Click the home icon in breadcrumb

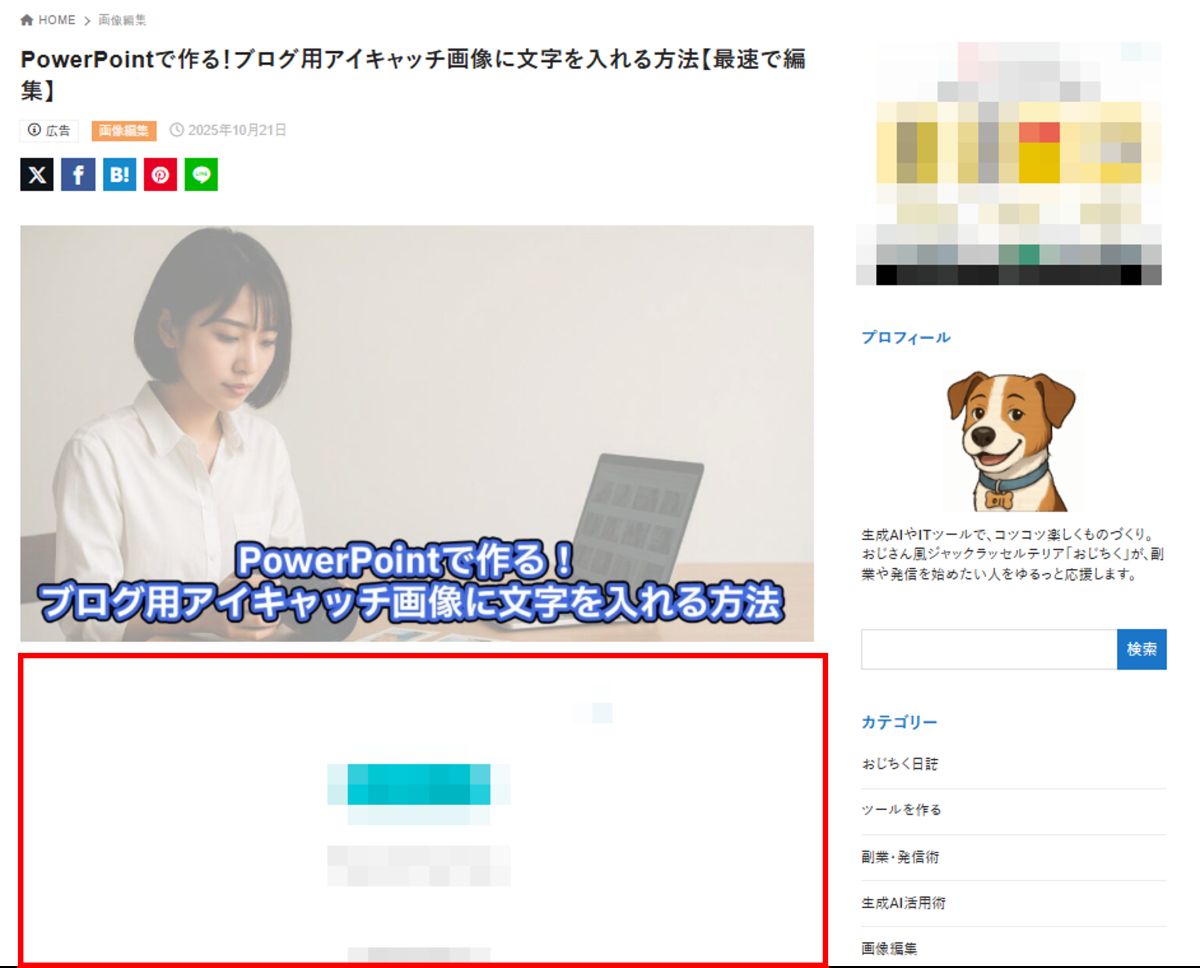27,20
